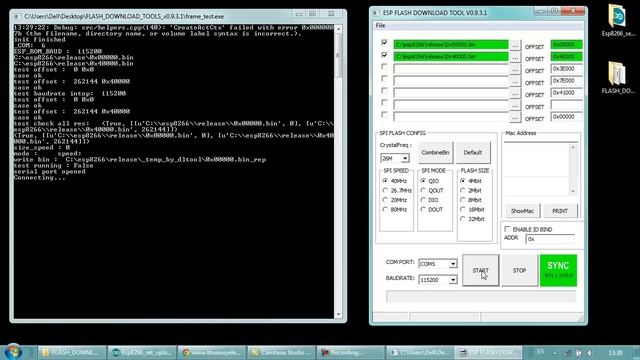
Task: Switch to Esp8266_set_upla... Arduino taskbar item
Action: point(142,352)
